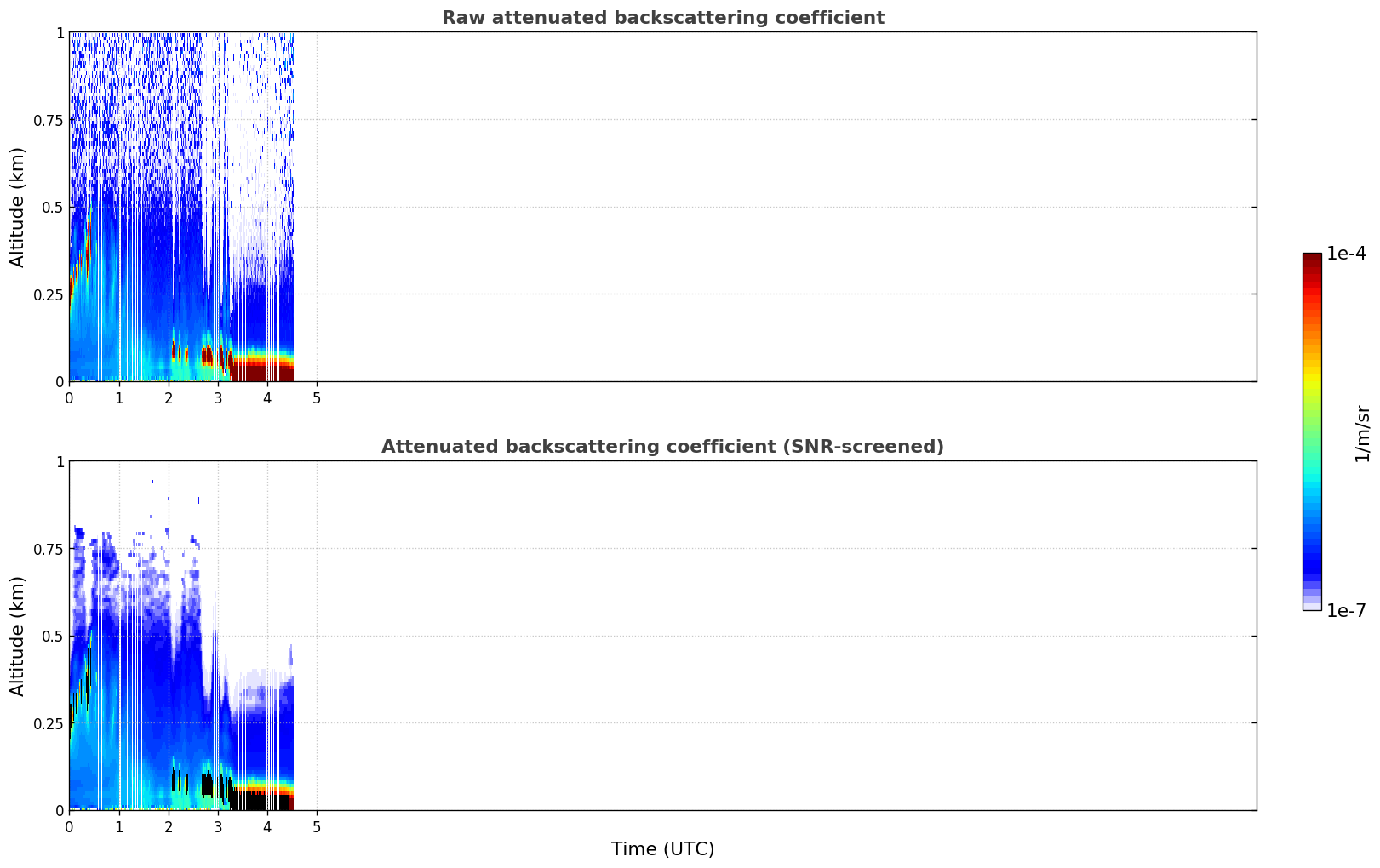This screenshot has height=868, width=1380.
Task: Click the SNR-screened plot title
Action: click(662, 447)
